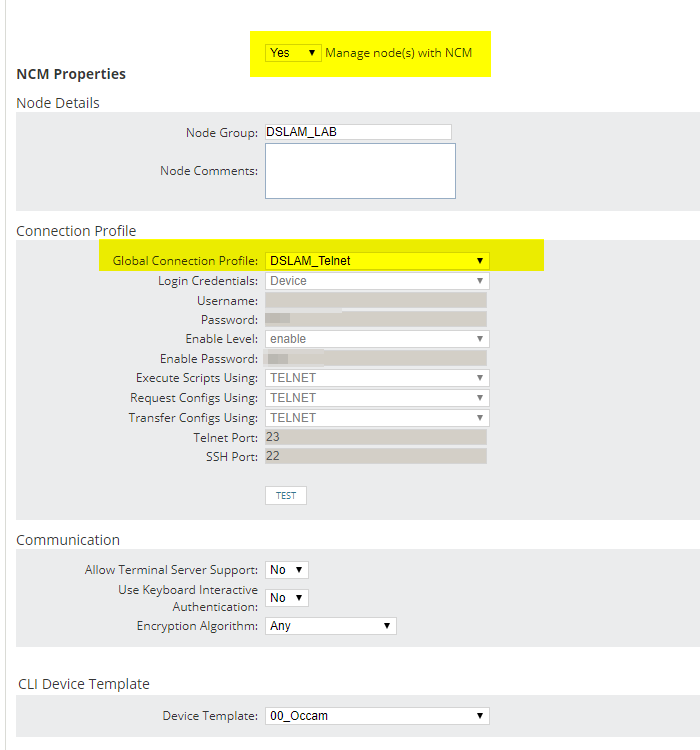Click the Device Template label
700x750 pixels.
[x=210, y=716]
